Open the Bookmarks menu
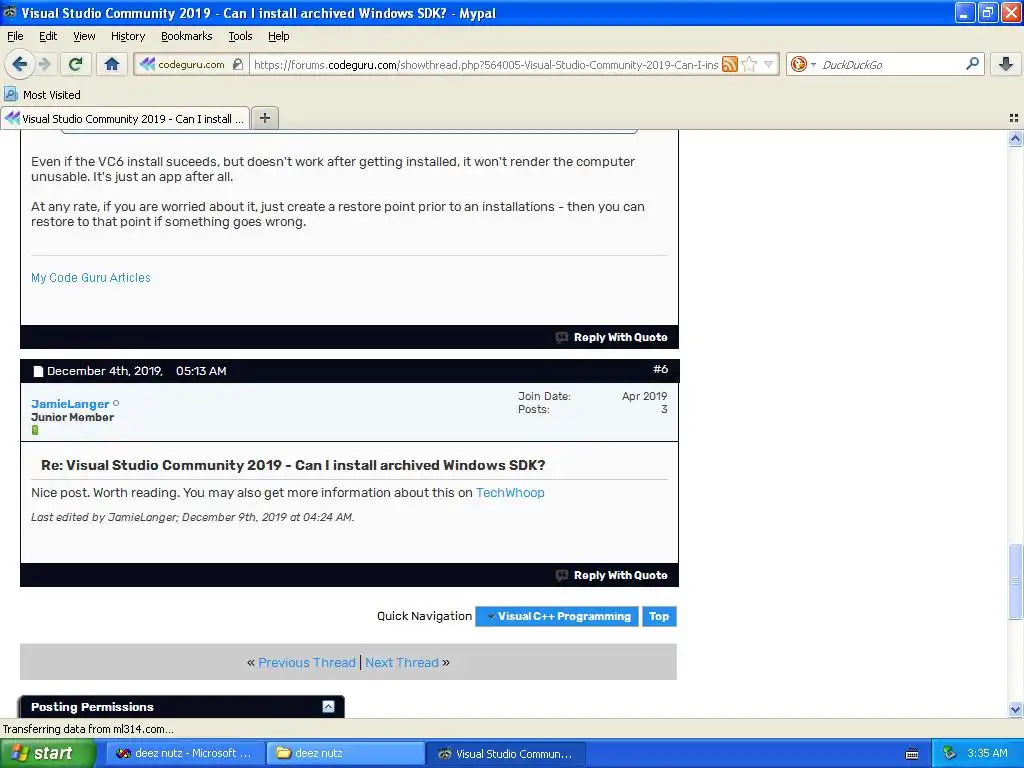 [x=187, y=36]
